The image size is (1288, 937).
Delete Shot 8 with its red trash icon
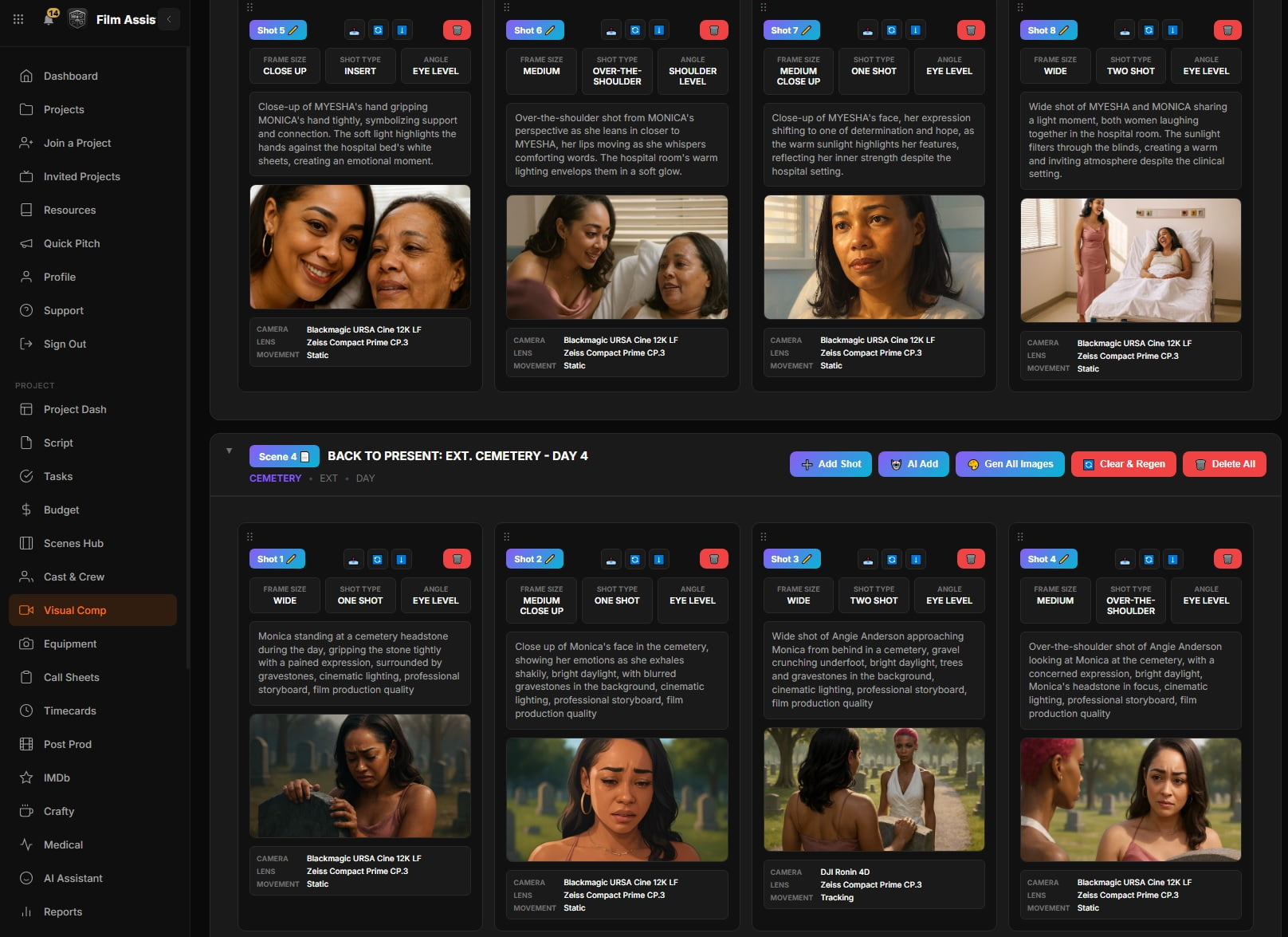[x=1227, y=30]
